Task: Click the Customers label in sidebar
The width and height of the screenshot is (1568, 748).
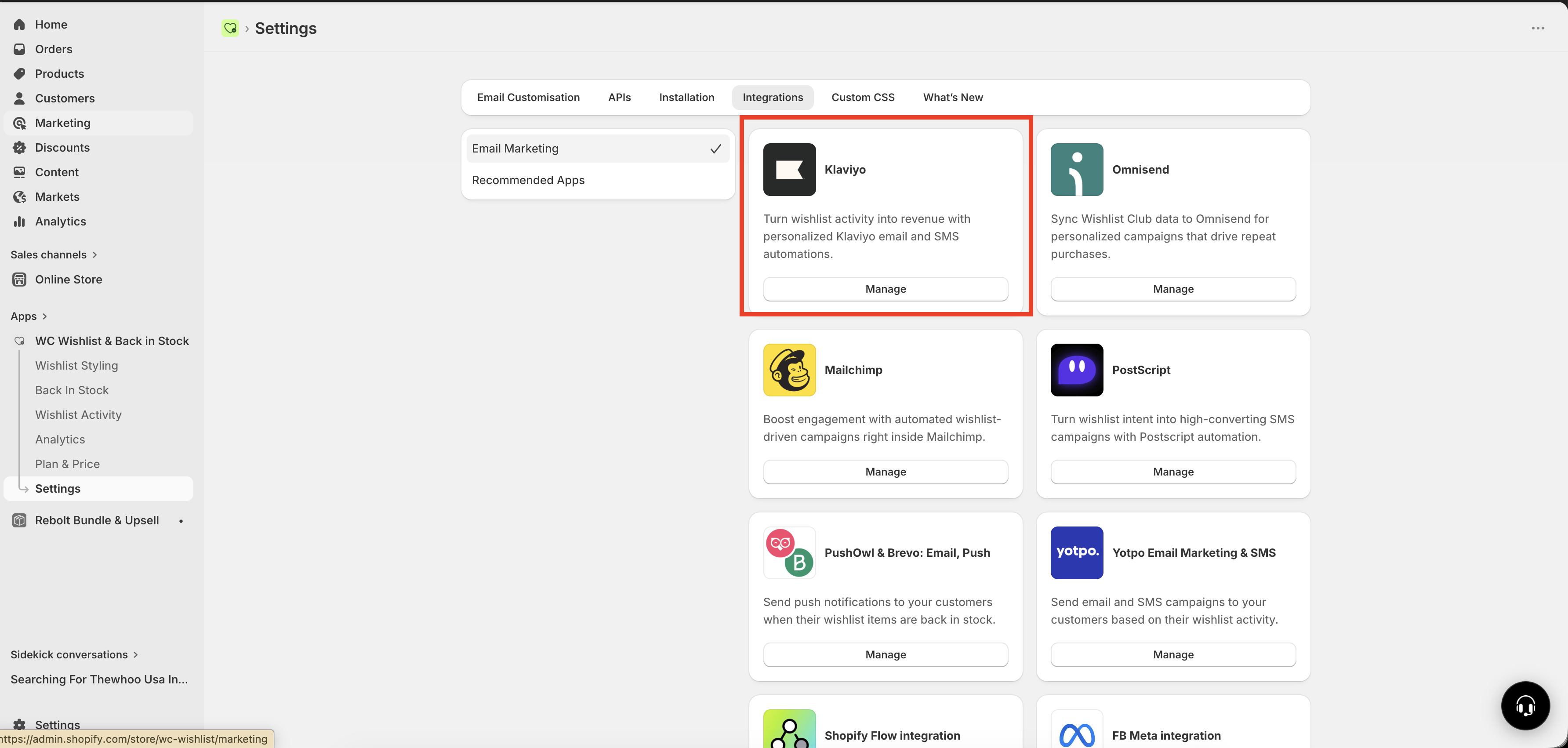Action: [x=65, y=98]
